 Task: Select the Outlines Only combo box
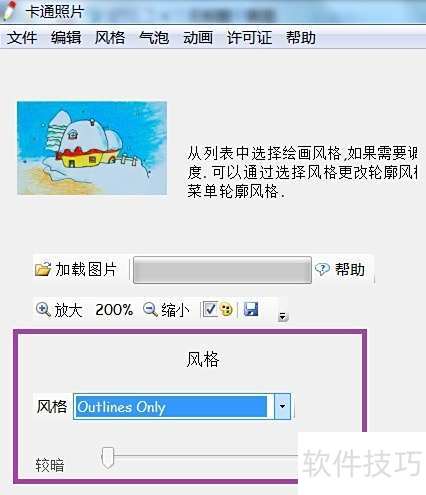click(x=182, y=406)
